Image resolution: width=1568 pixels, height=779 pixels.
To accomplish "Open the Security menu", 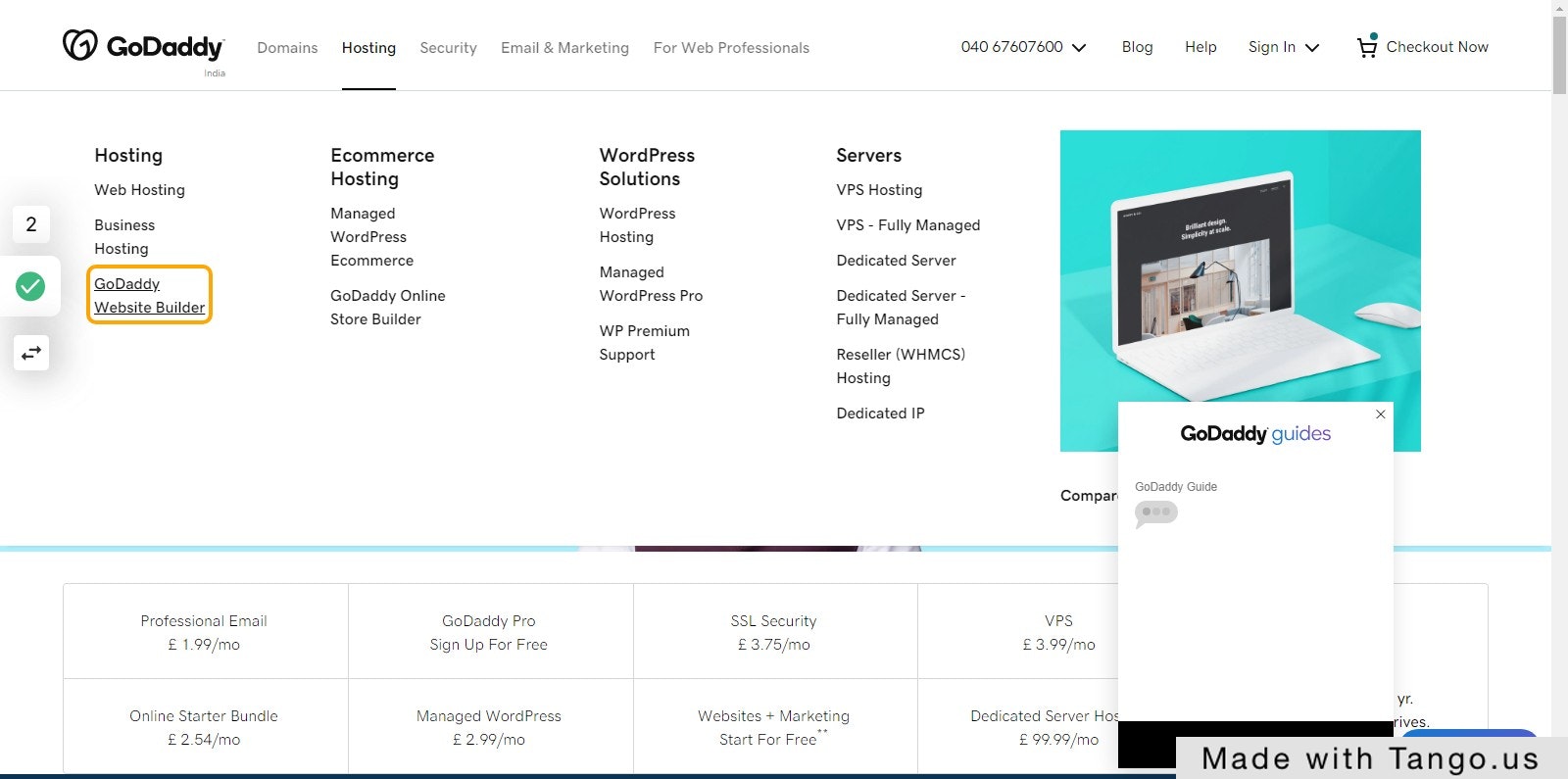I will [x=448, y=48].
